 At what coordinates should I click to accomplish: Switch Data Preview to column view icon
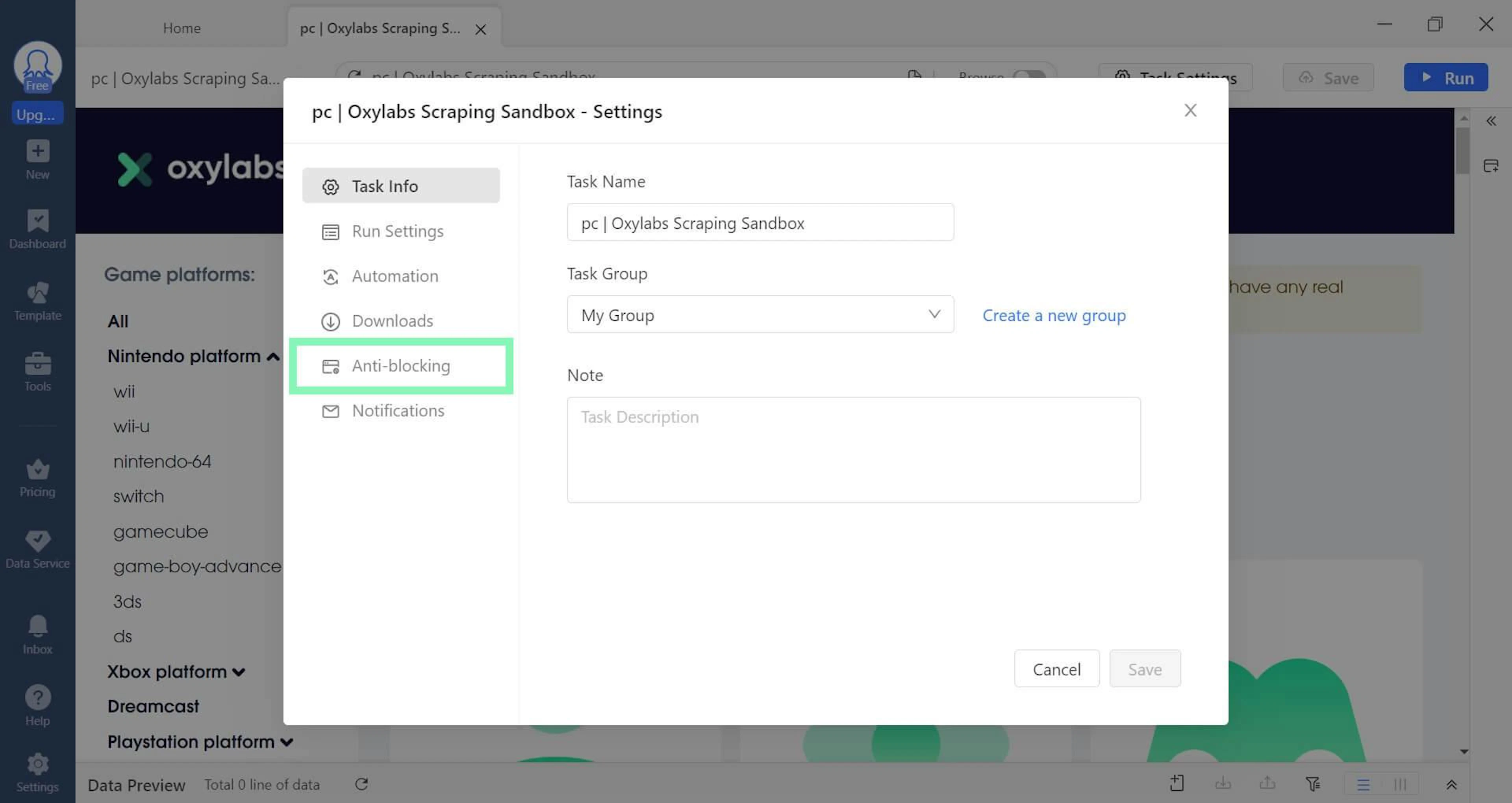[1400, 784]
